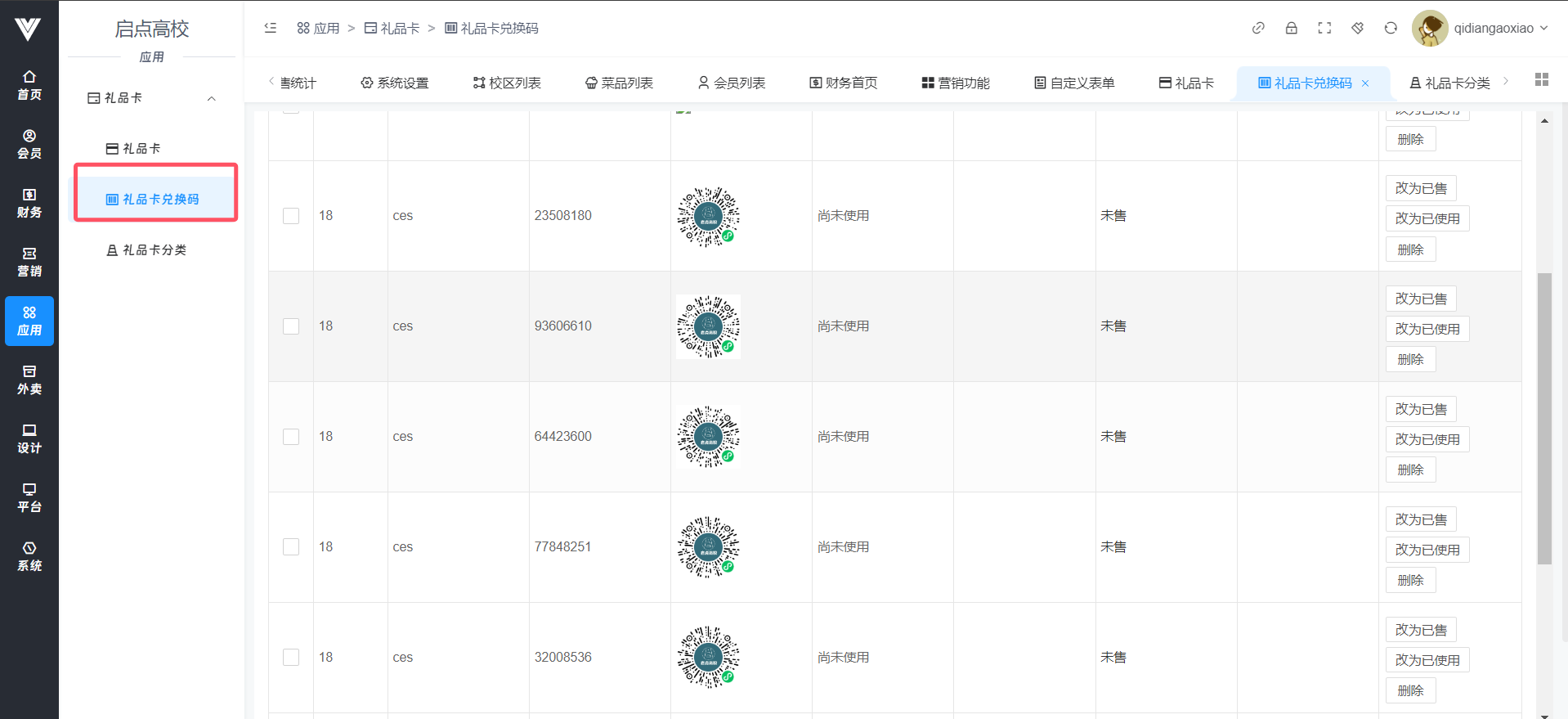The height and width of the screenshot is (719, 1568).
Task: Click 删除 for code 77848251
Action: click(x=1410, y=580)
